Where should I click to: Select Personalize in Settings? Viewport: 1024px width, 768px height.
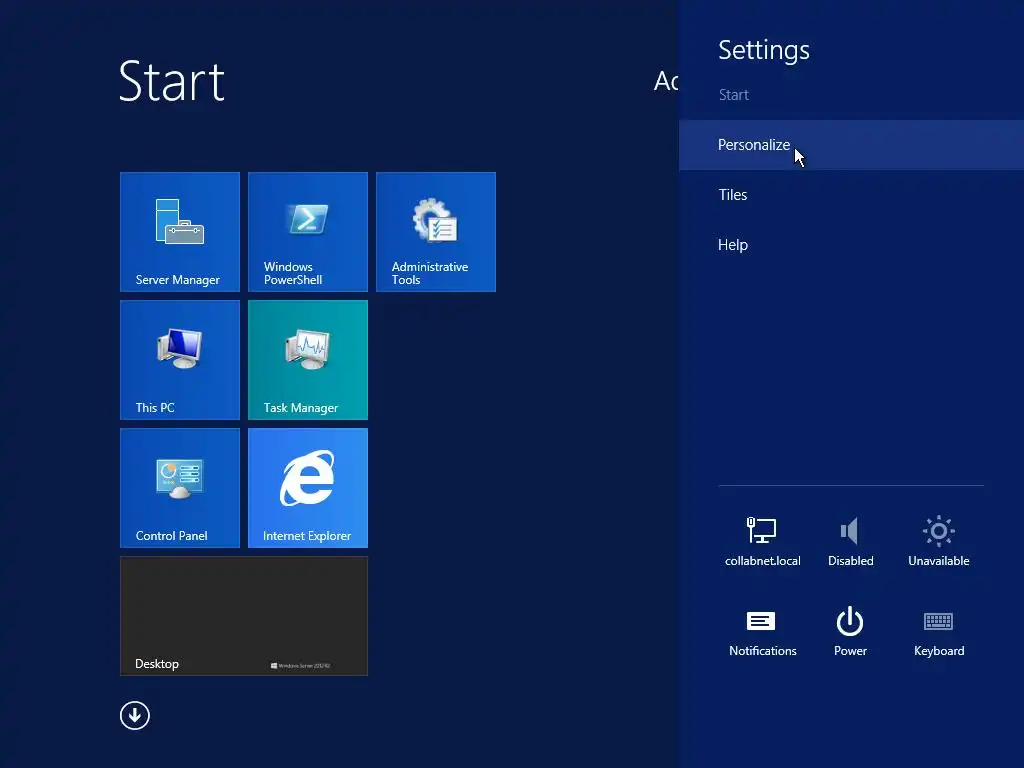point(852,145)
